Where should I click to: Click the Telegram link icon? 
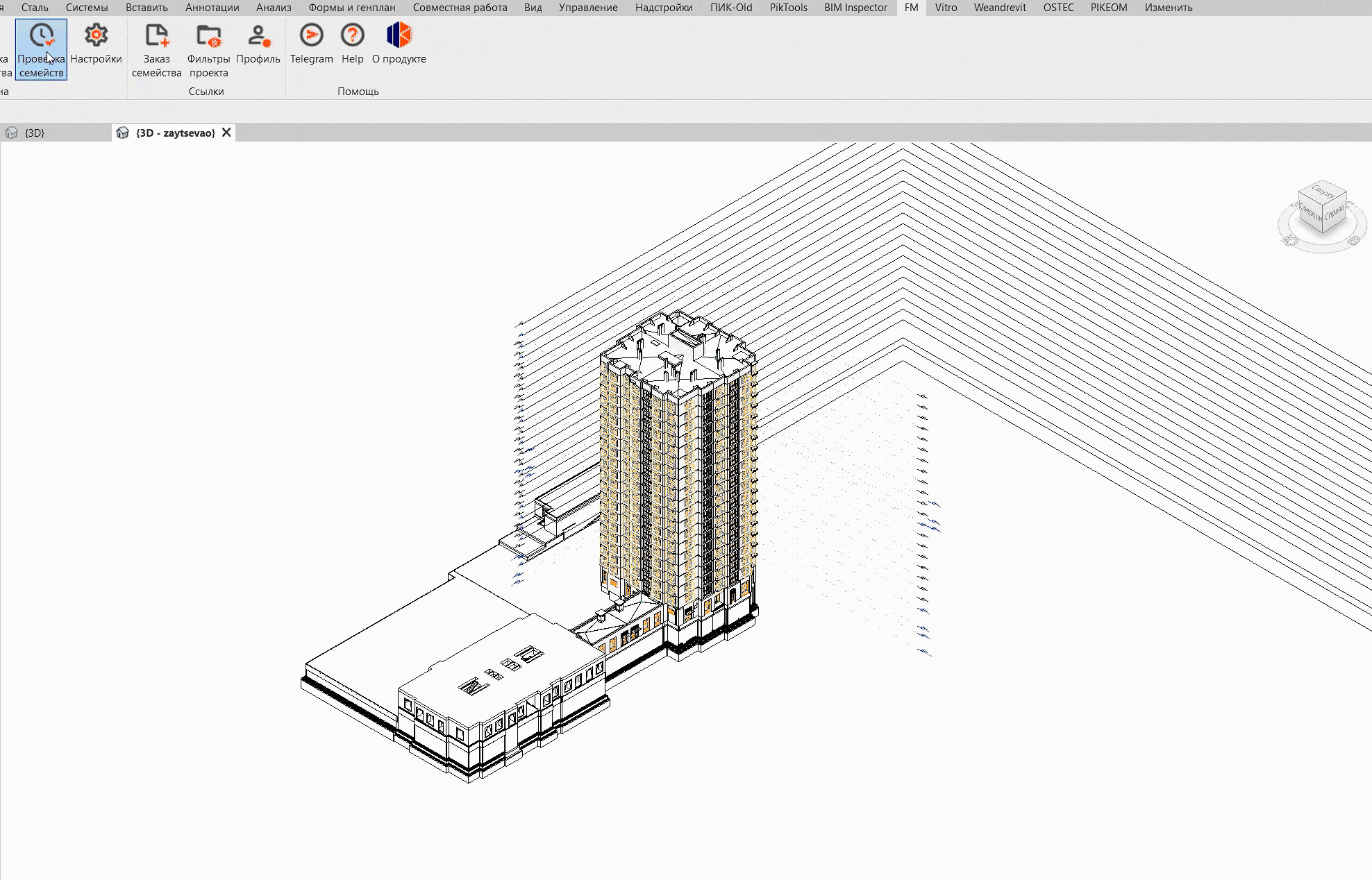[x=311, y=36]
